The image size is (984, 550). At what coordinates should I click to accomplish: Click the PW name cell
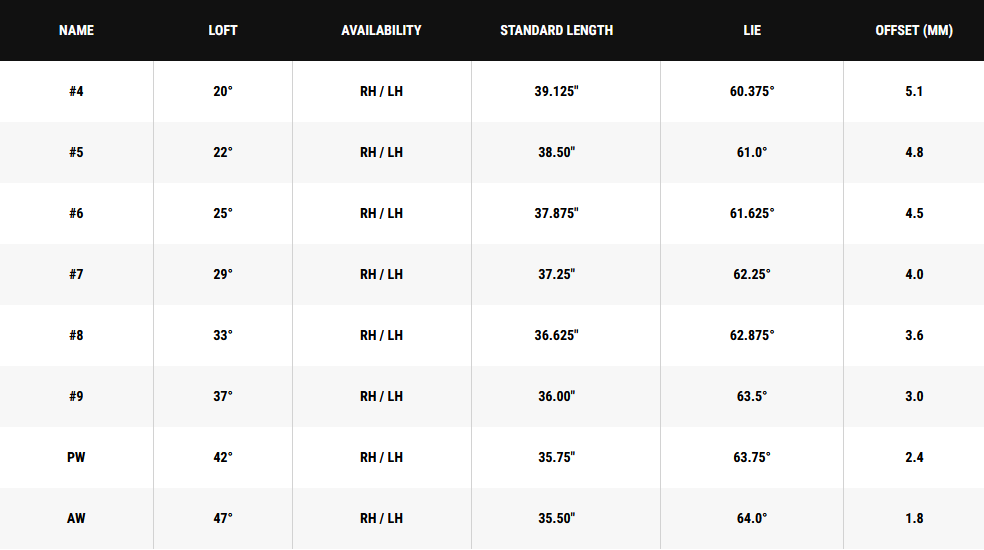76,457
